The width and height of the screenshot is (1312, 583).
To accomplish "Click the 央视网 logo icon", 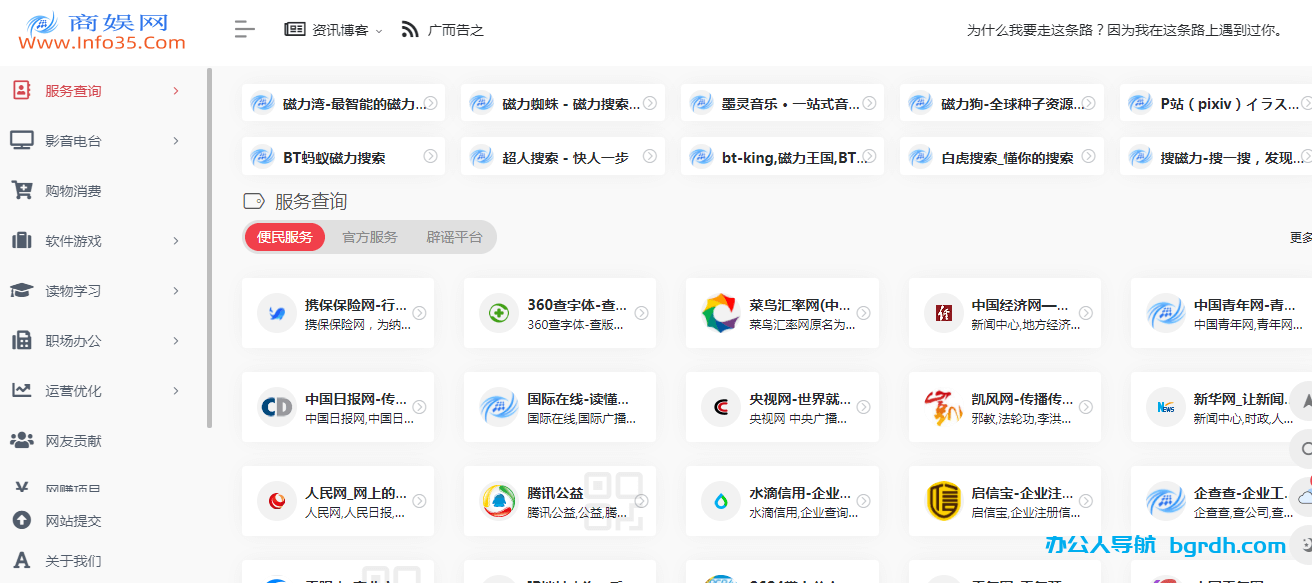I will pyautogui.click(x=720, y=406).
